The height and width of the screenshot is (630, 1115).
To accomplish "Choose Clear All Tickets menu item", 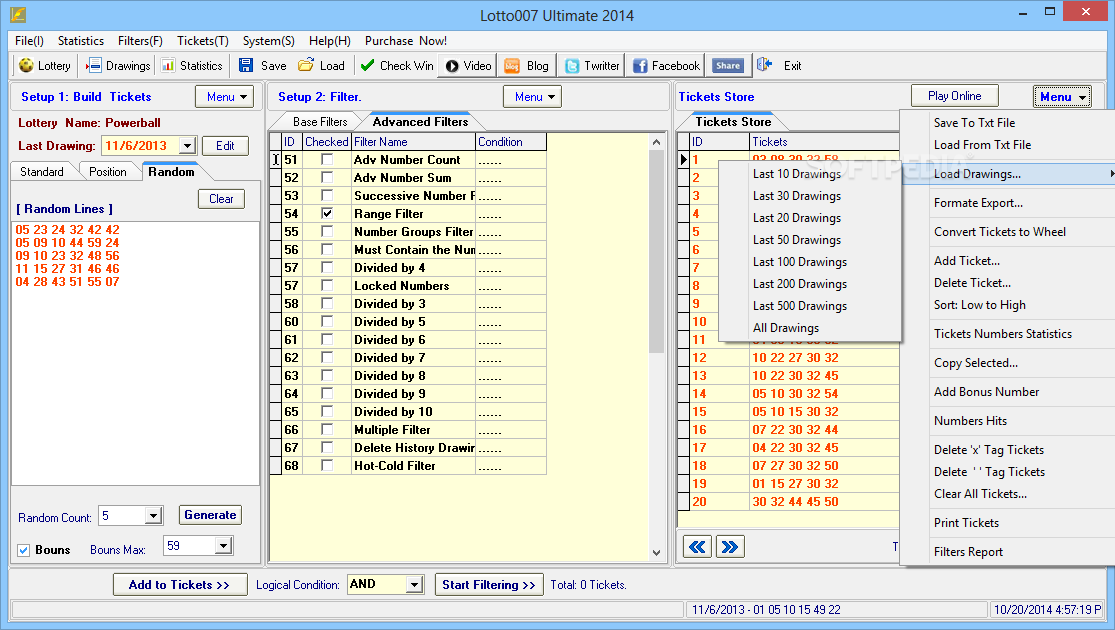I will coord(980,493).
